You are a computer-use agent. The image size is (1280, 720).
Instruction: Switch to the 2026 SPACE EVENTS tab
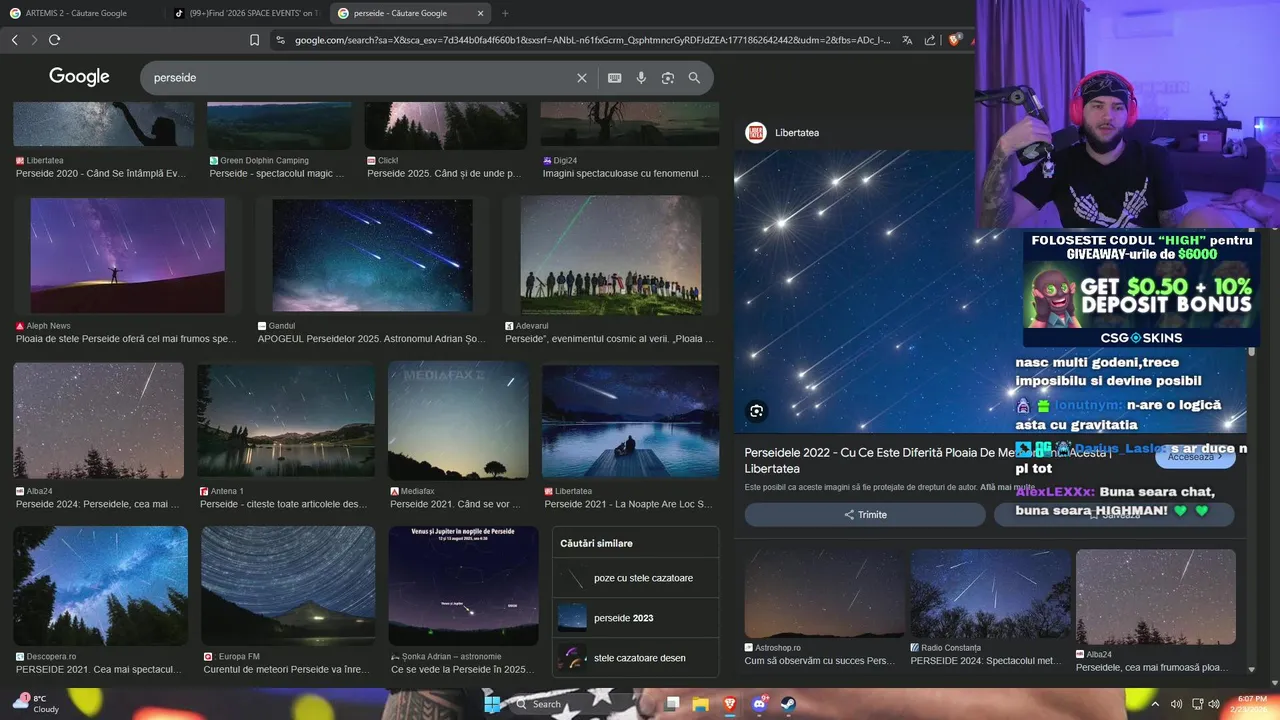246,13
